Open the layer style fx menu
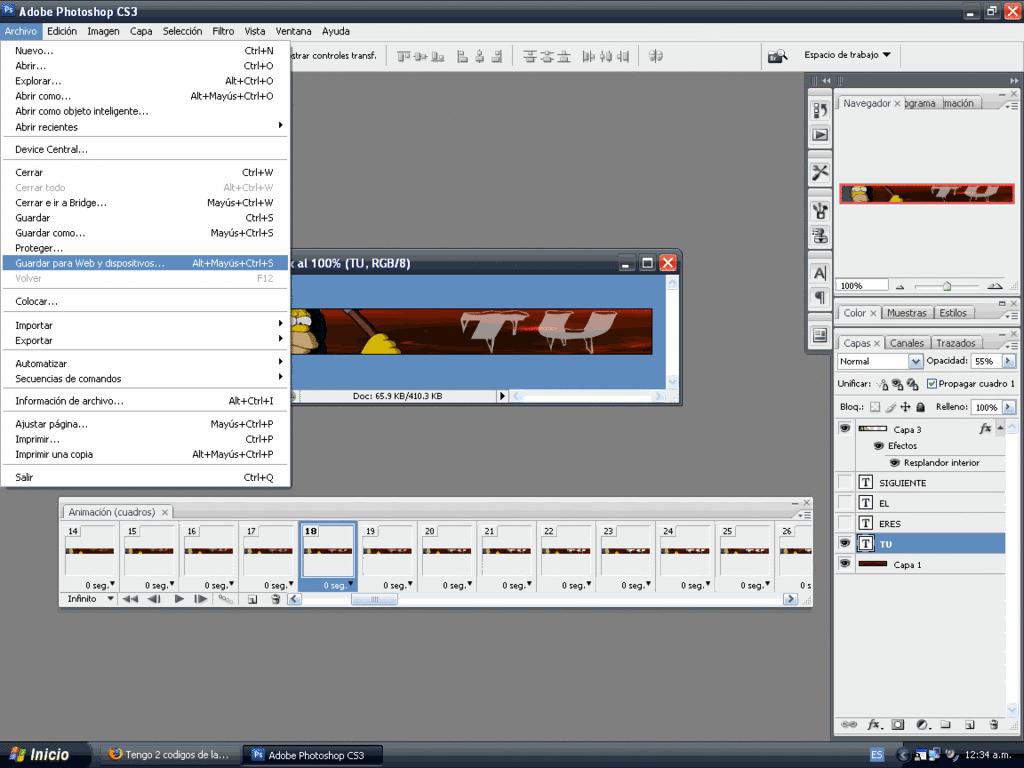 (873, 724)
